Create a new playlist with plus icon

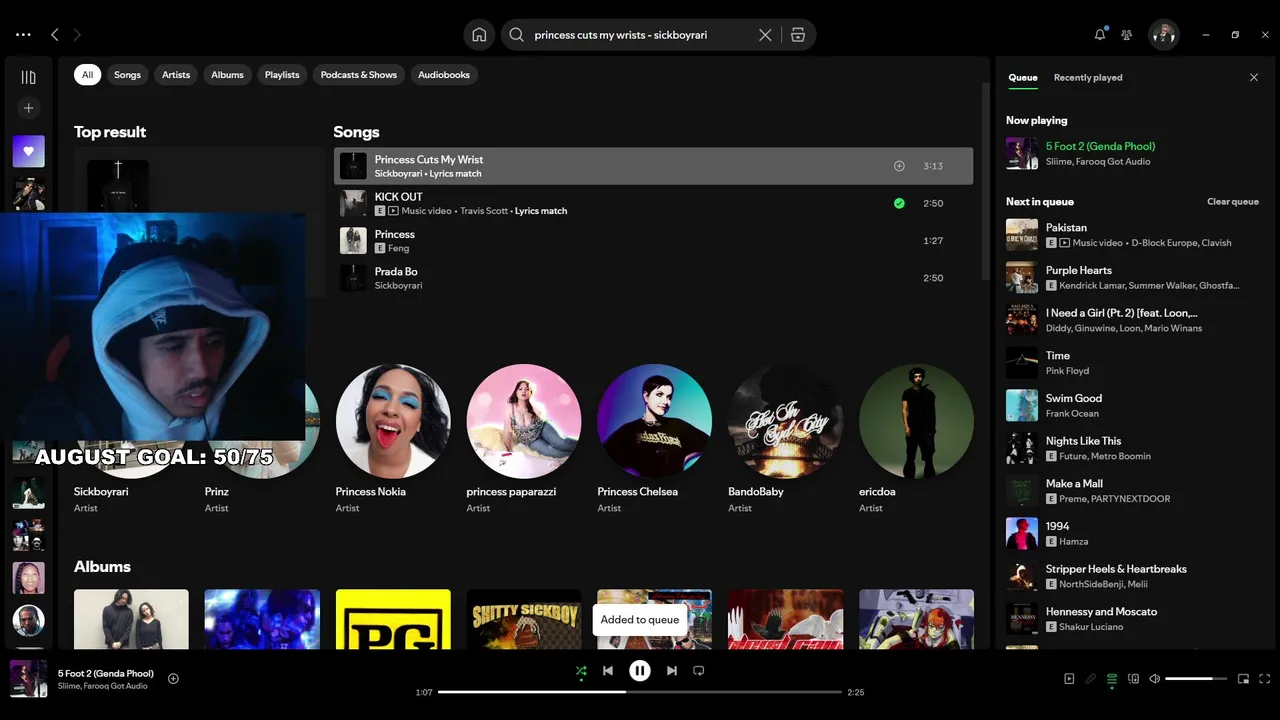[28, 108]
